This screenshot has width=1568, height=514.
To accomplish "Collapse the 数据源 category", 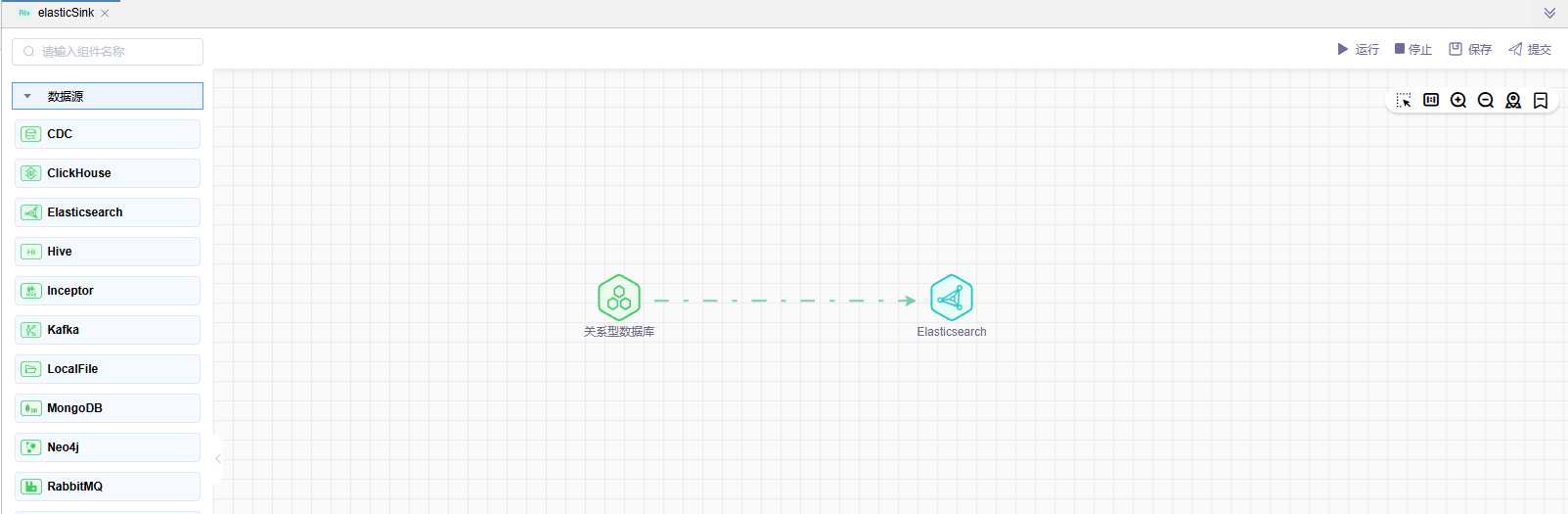I will pos(28,96).
